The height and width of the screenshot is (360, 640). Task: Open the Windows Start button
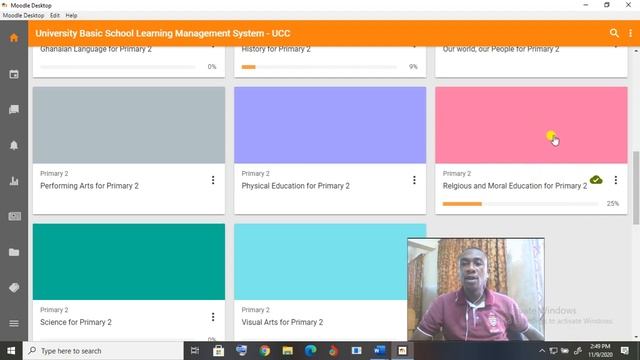11,351
